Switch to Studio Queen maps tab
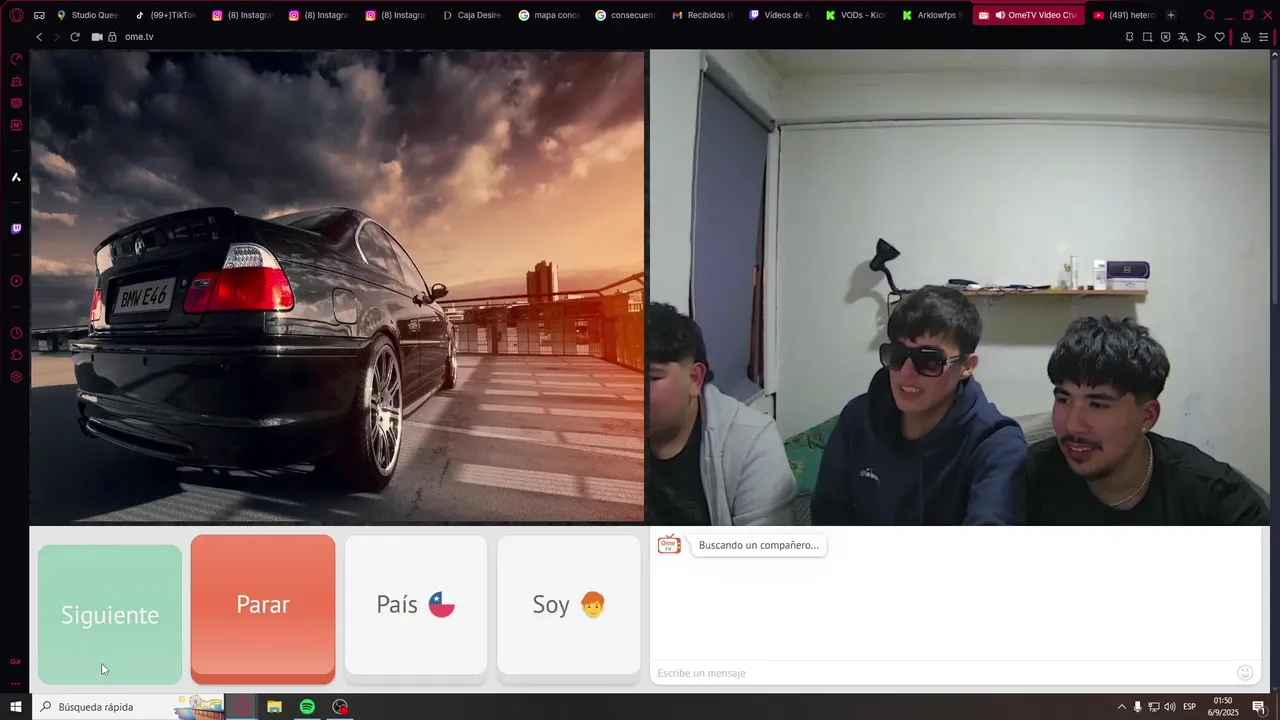The height and width of the screenshot is (720, 1280). point(88,15)
